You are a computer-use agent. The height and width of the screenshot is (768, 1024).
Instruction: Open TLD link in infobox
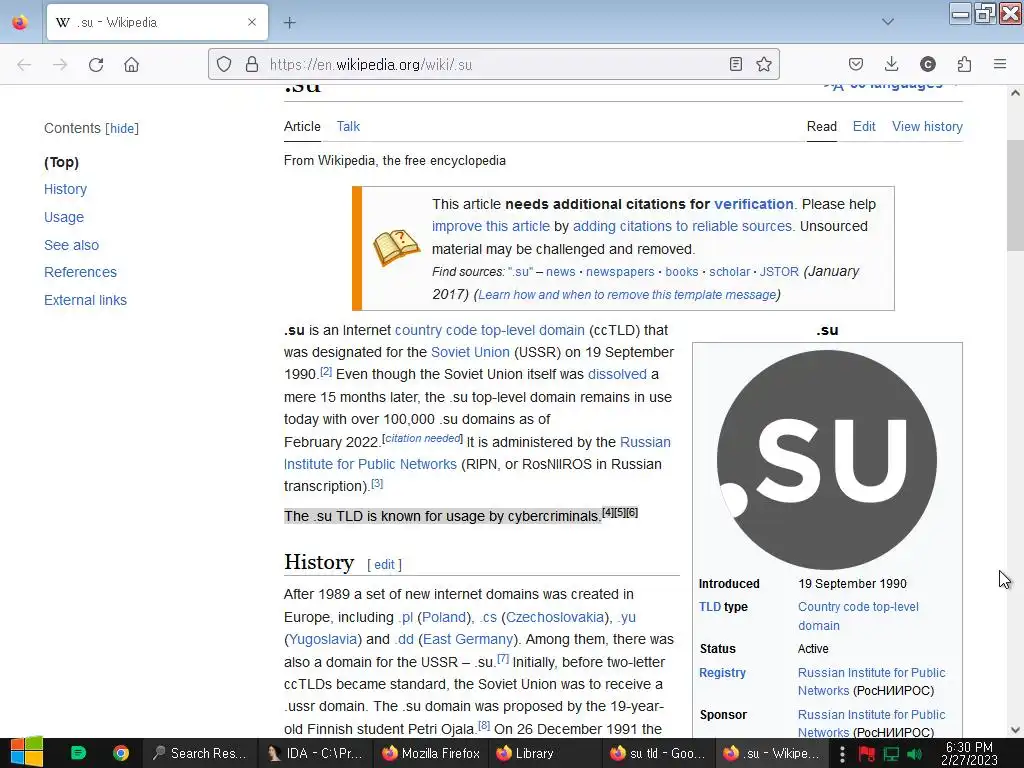710,607
